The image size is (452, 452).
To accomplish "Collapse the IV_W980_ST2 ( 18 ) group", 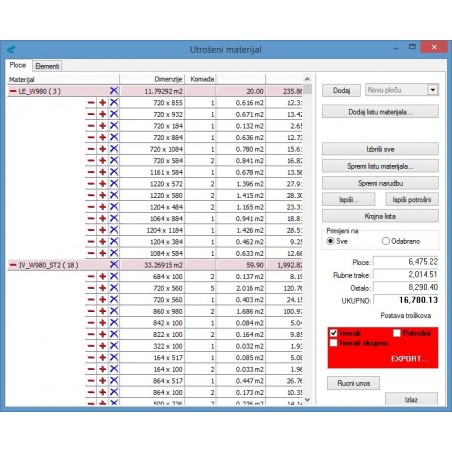I will point(13,265).
